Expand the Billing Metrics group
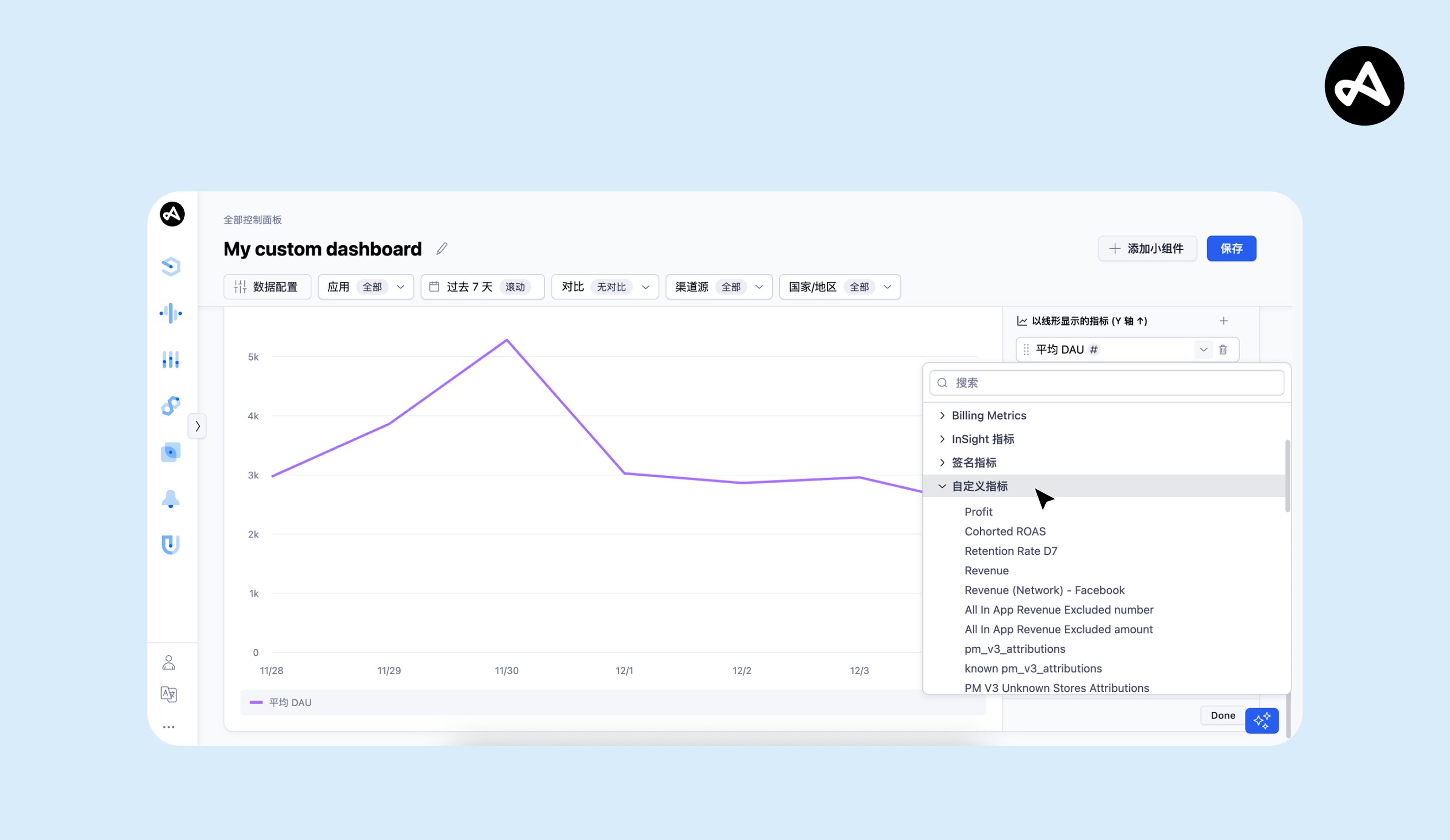The image size is (1450, 840). (988, 415)
